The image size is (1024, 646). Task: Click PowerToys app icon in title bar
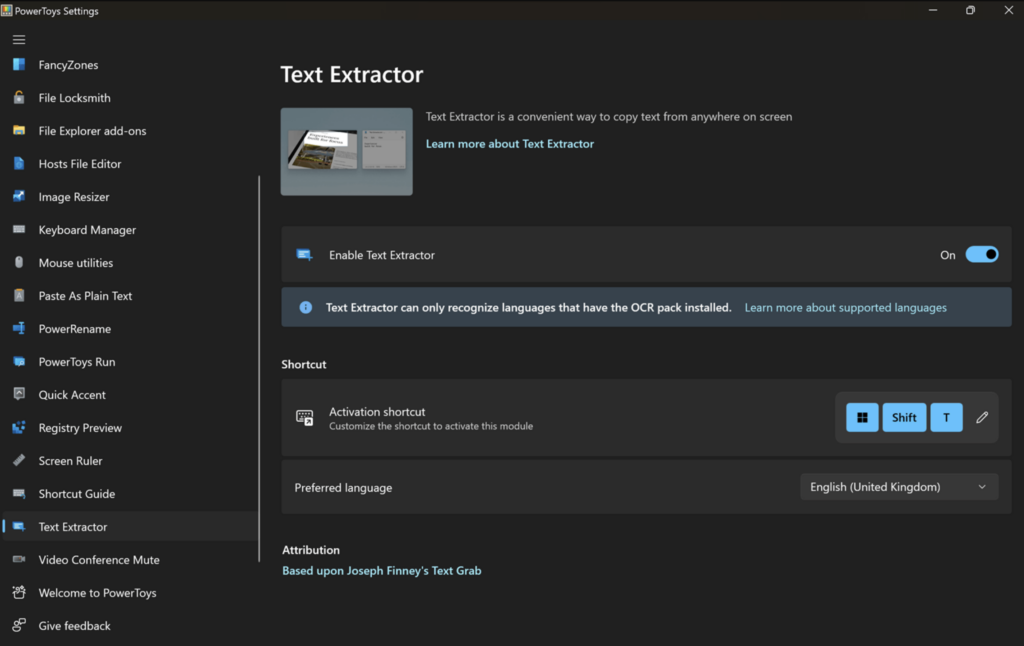7,10
